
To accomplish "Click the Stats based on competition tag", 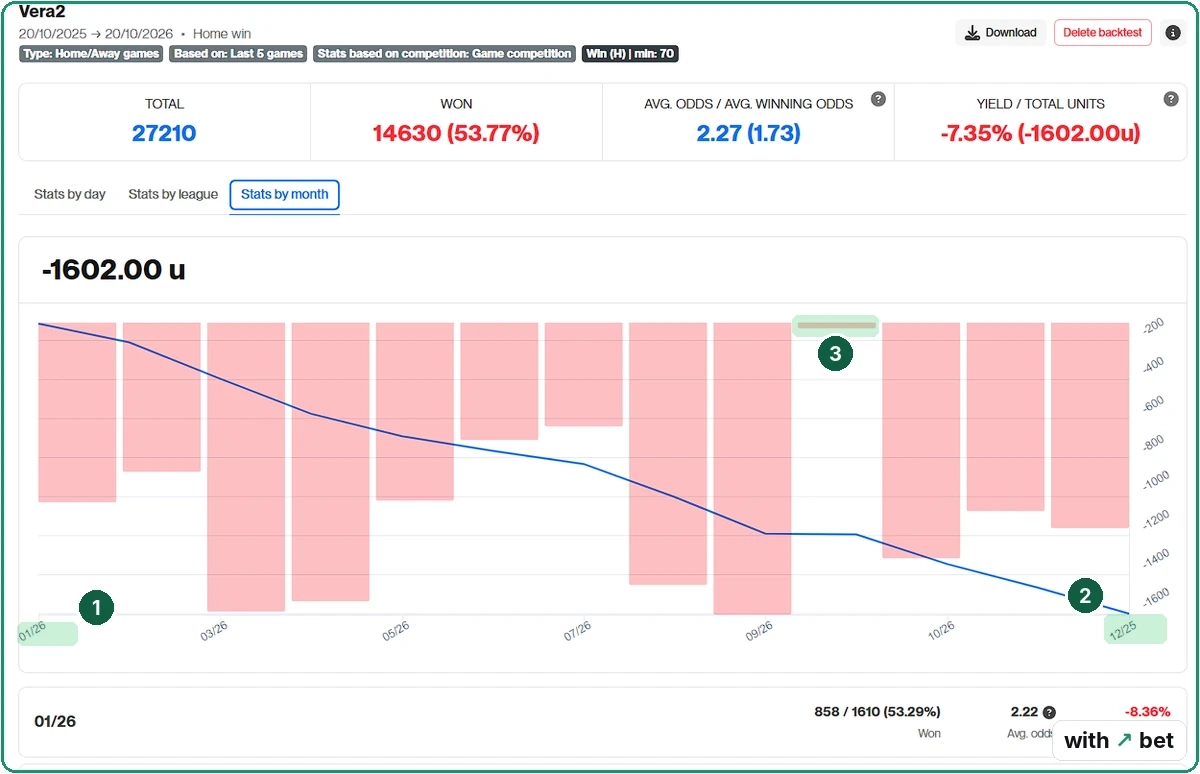I will (x=445, y=54).
